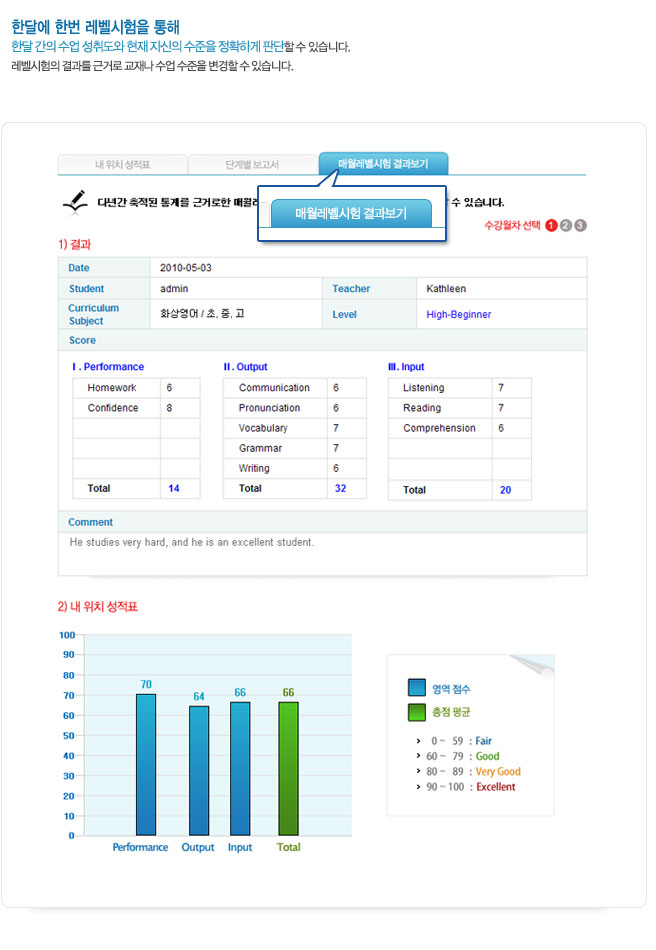Click the teacher name Kathleen

click(446, 289)
